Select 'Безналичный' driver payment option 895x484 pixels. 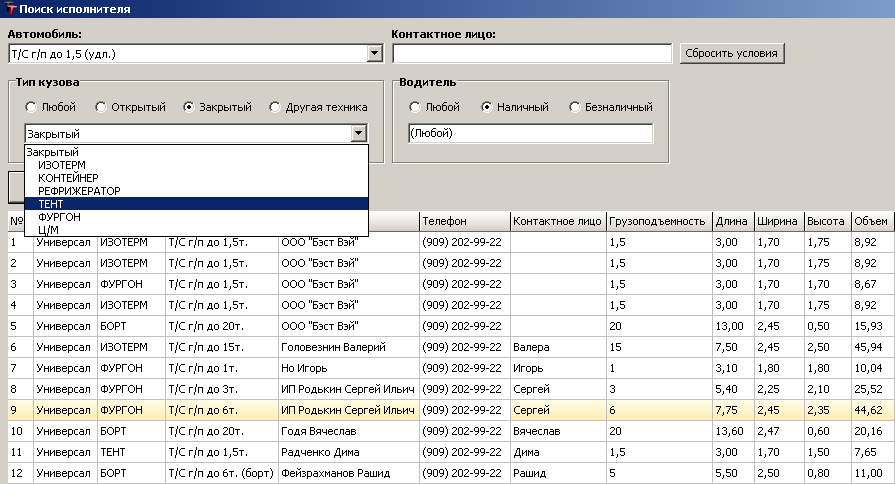click(575, 107)
